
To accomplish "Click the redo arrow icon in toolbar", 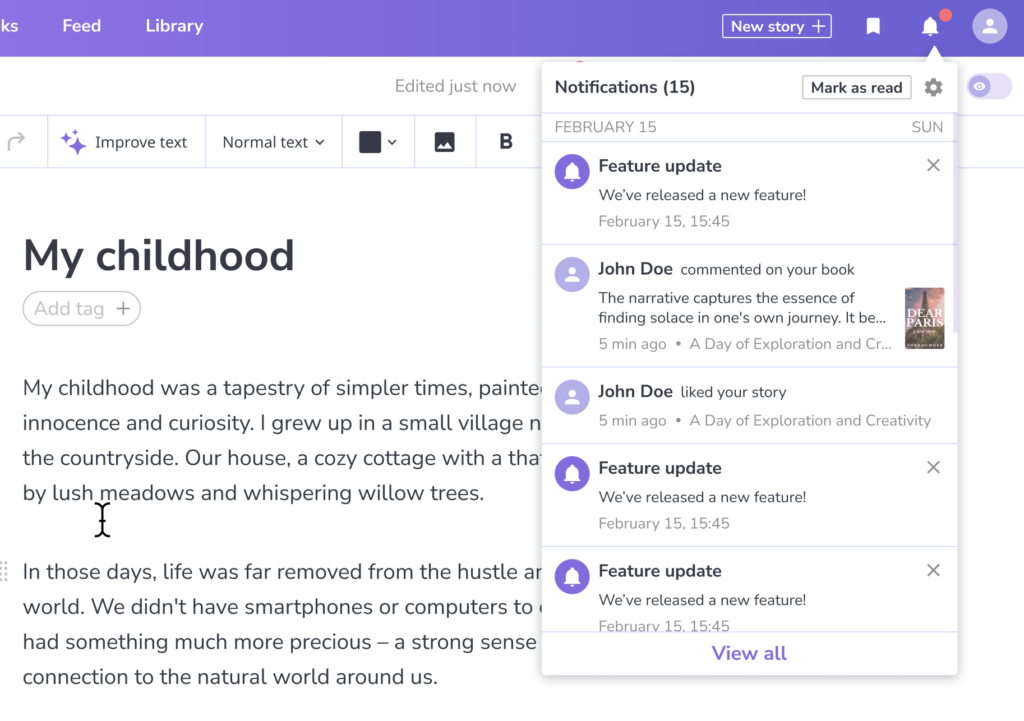I will pos(14,141).
